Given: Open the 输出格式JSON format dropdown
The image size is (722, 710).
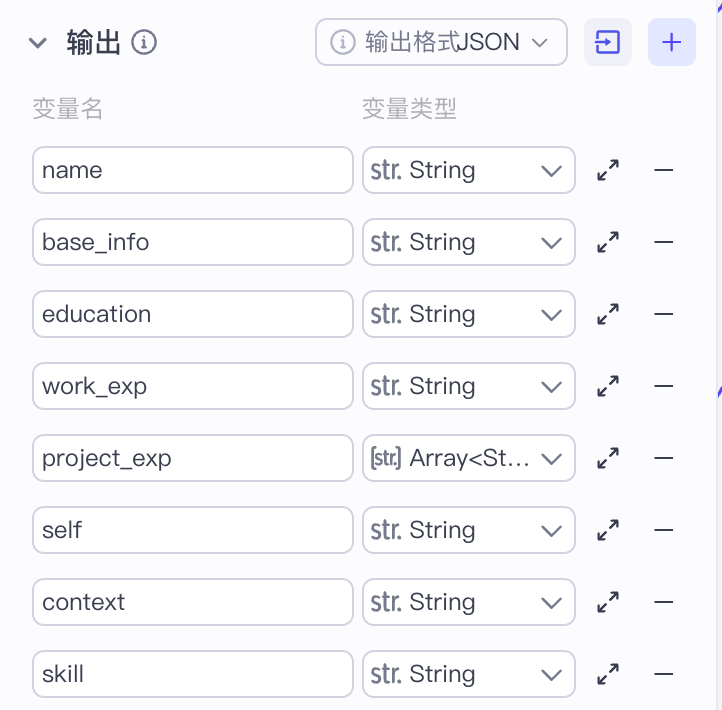Looking at the screenshot, I should (441, 42).
